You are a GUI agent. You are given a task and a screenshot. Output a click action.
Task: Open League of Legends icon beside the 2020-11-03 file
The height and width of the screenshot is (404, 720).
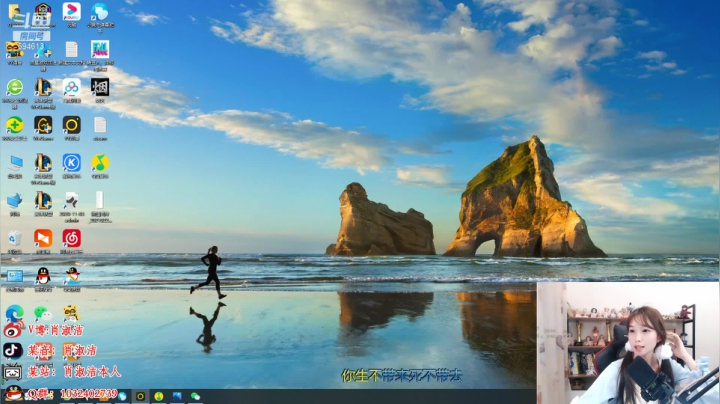pyautogui.click(x=43, y=201)
